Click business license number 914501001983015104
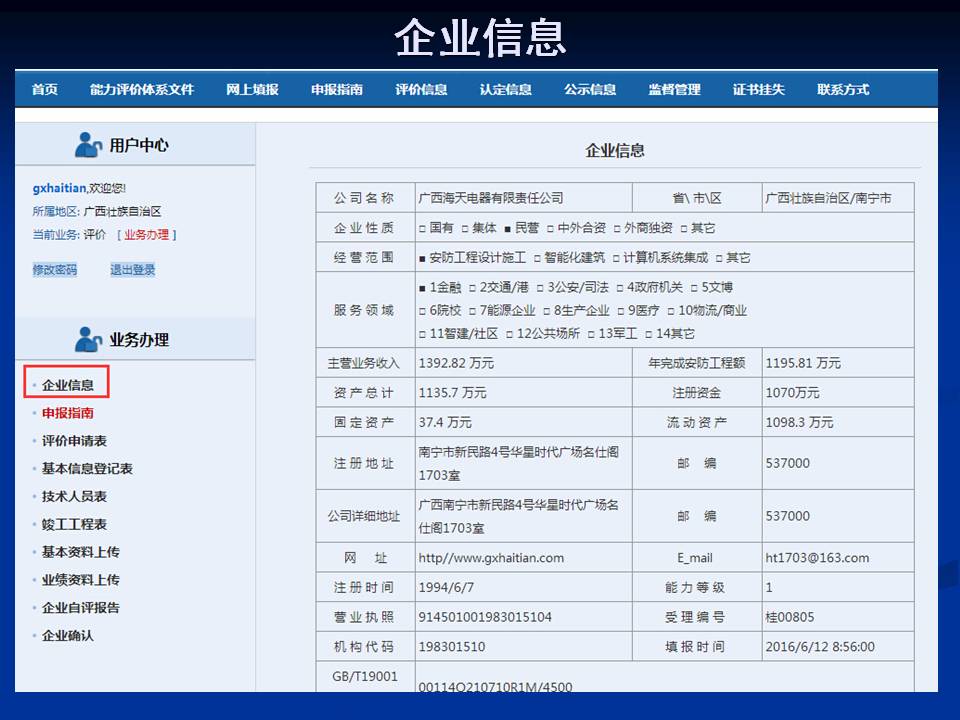960x720 pixels. point(485,617)
